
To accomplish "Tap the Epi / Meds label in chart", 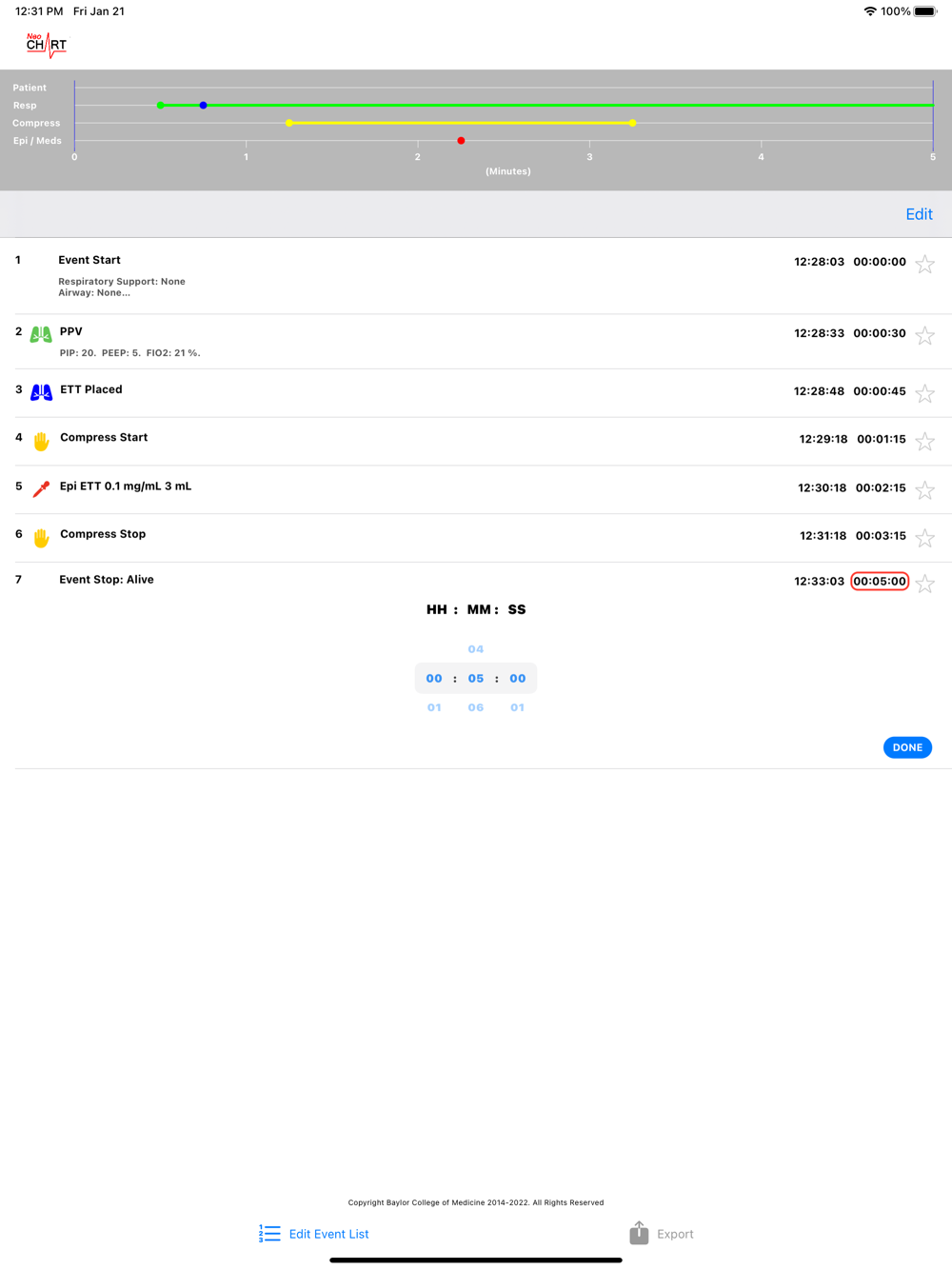I will 37,141.
